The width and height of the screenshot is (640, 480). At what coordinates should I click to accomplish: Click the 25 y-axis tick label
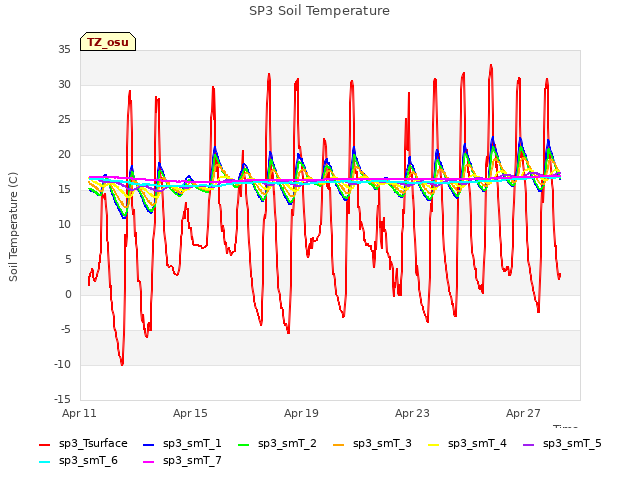tap(64, 120)
